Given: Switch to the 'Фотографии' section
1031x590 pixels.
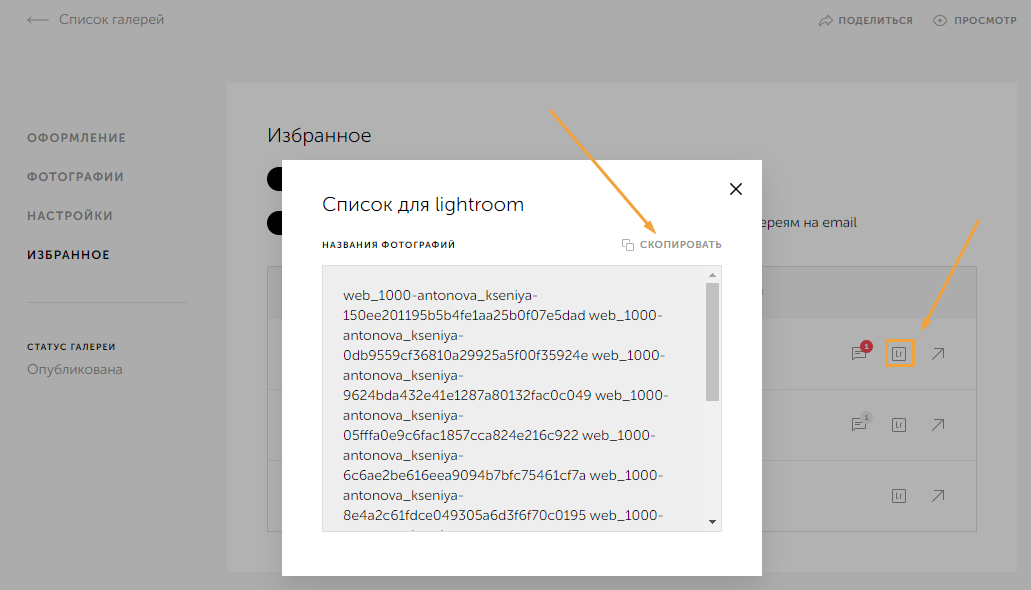Looking at the screenshot, I should tap(76, 177).
